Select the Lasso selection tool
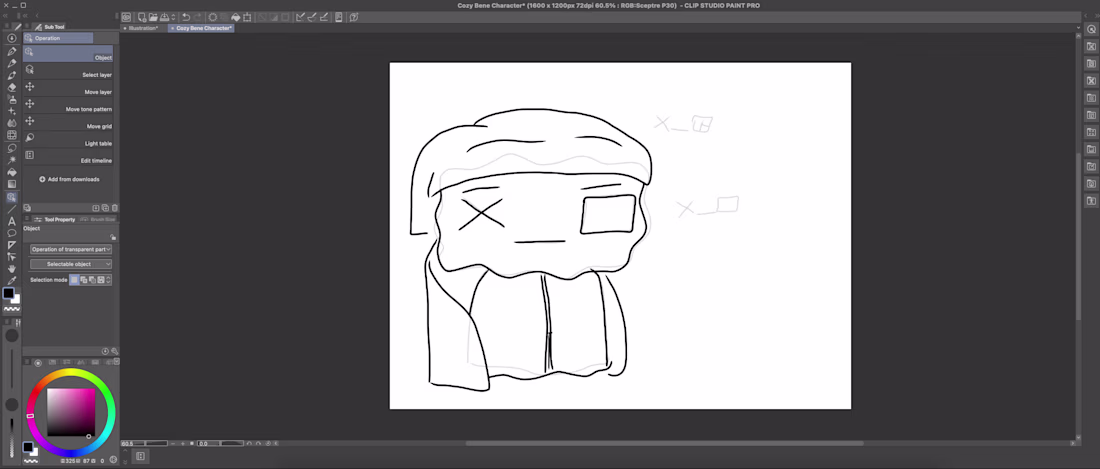 [12, 149]
